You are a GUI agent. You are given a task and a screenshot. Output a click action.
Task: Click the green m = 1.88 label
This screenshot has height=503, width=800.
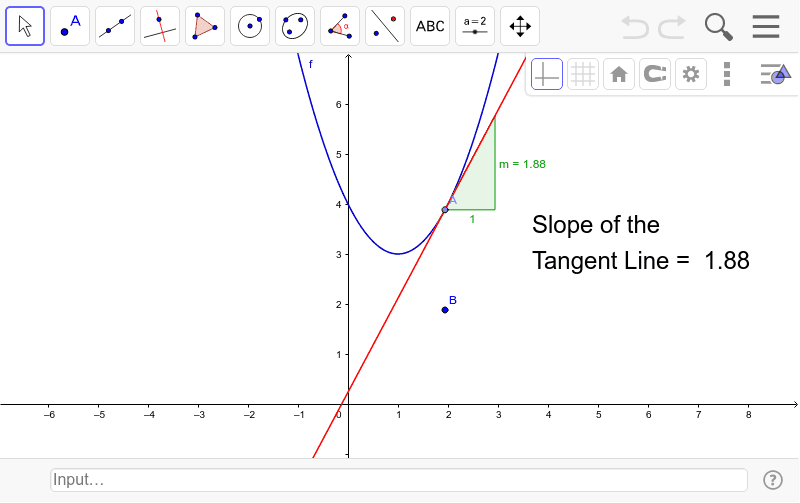(522, 164)
